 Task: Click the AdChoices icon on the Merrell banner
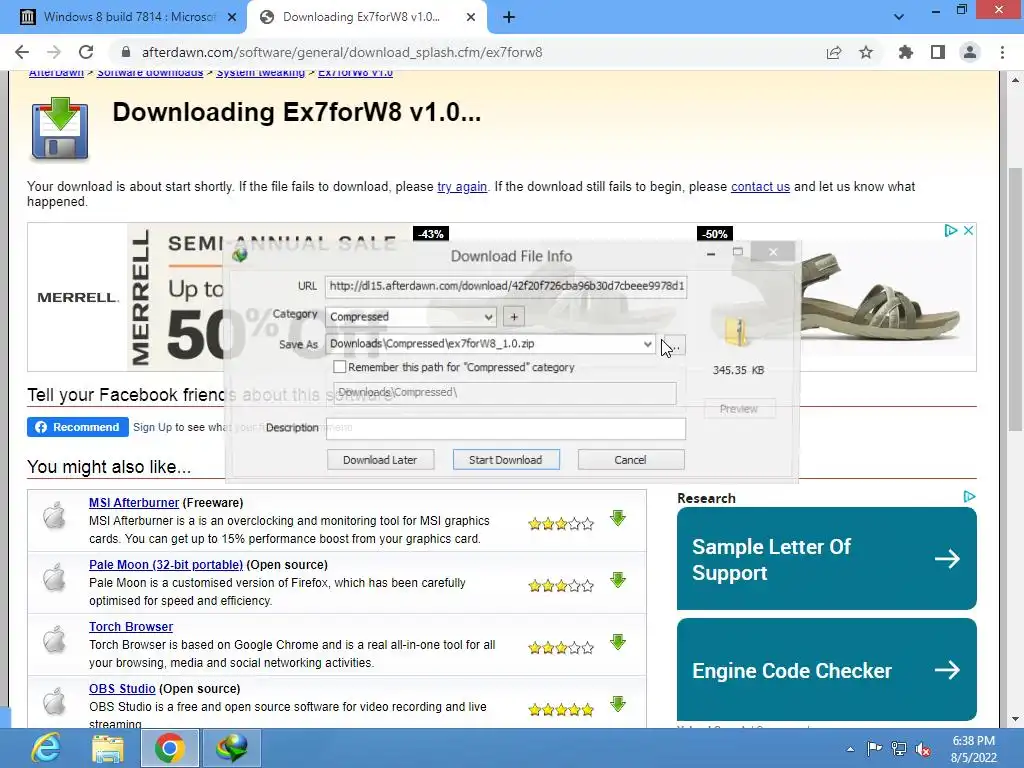coord(951,231)
